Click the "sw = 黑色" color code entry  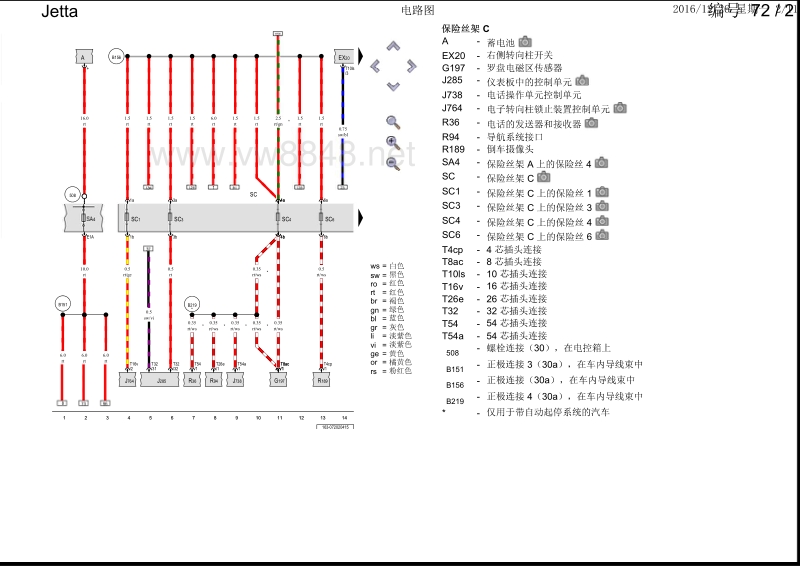click(387, 275)
